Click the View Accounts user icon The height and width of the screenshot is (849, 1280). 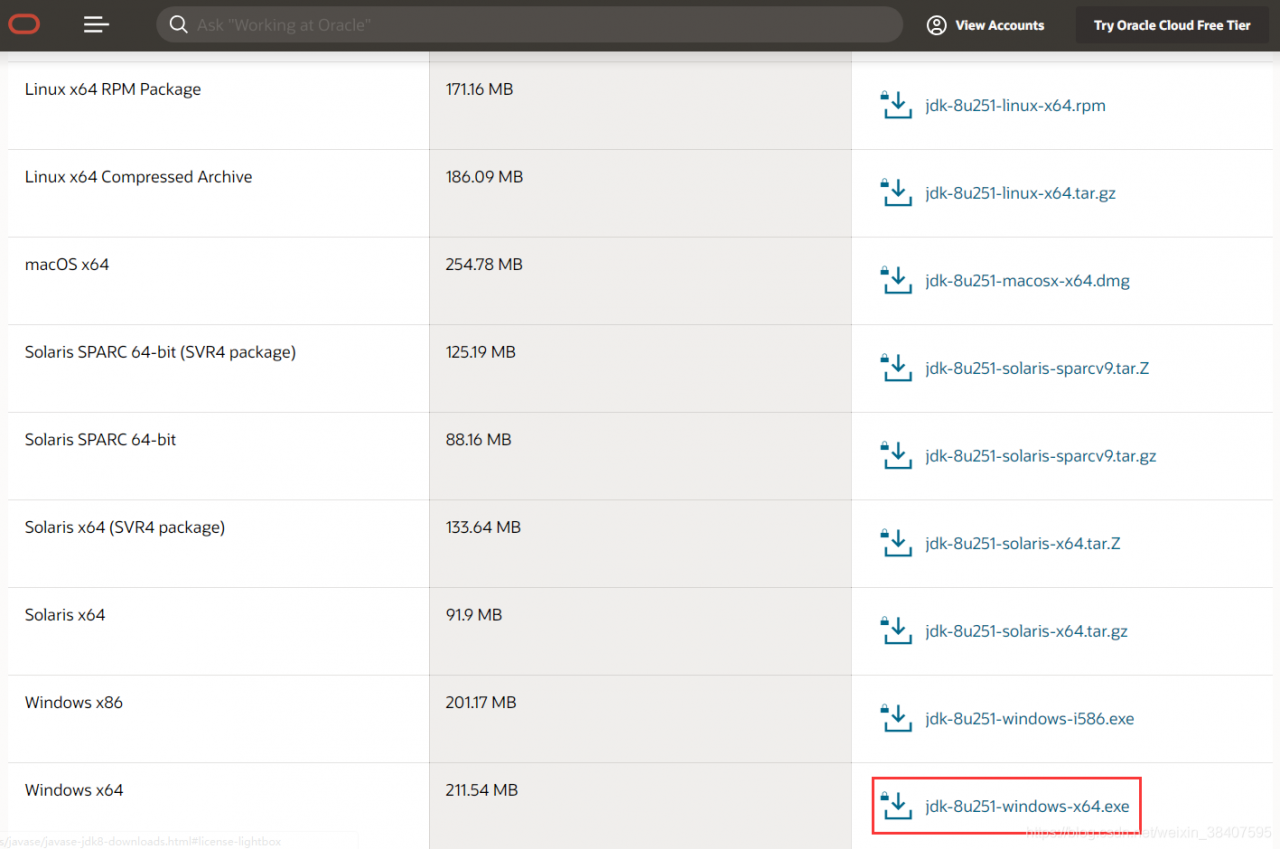[x=936, y=25]
